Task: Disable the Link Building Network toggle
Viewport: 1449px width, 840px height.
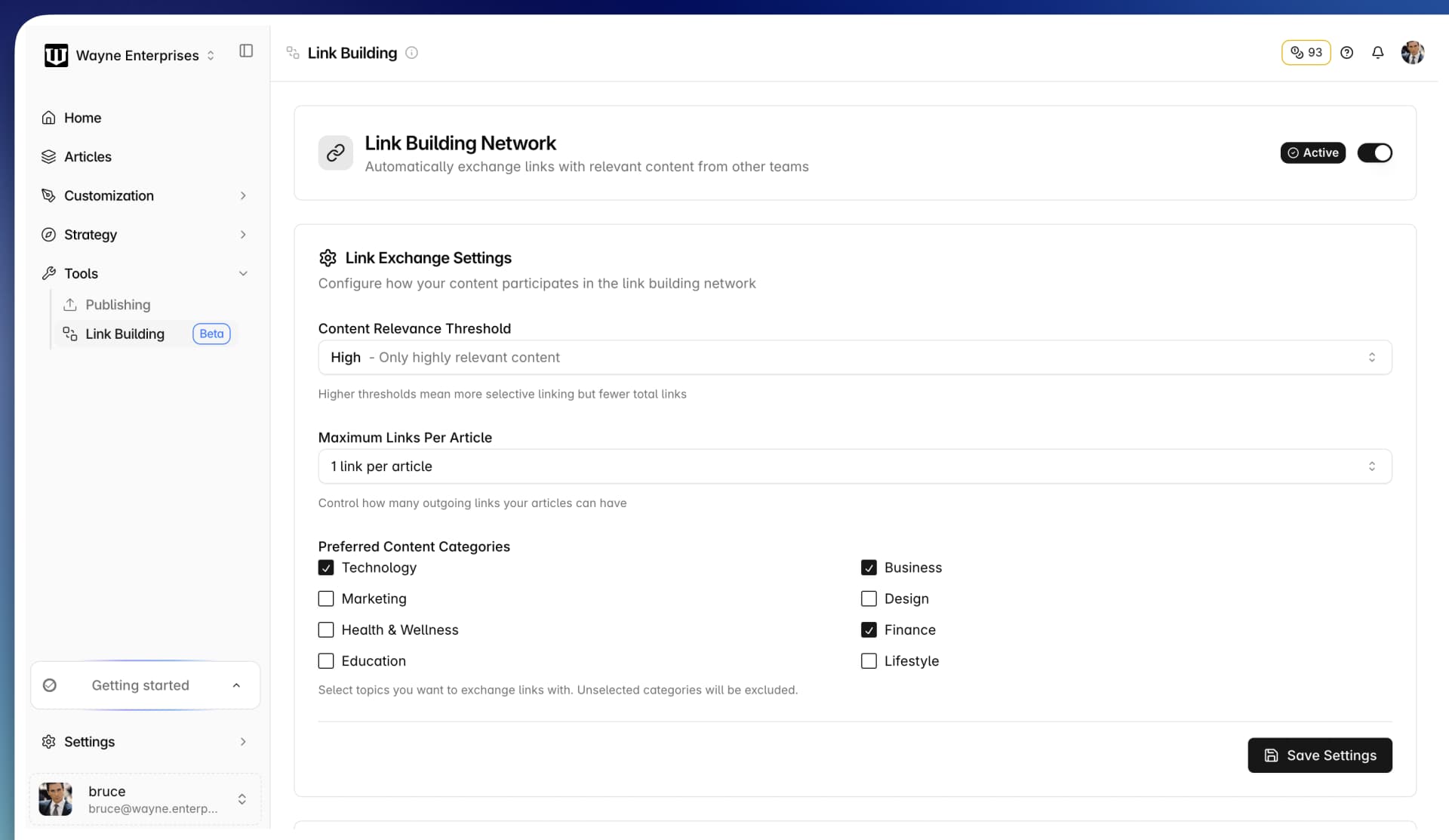Action: pos(1376,152)
